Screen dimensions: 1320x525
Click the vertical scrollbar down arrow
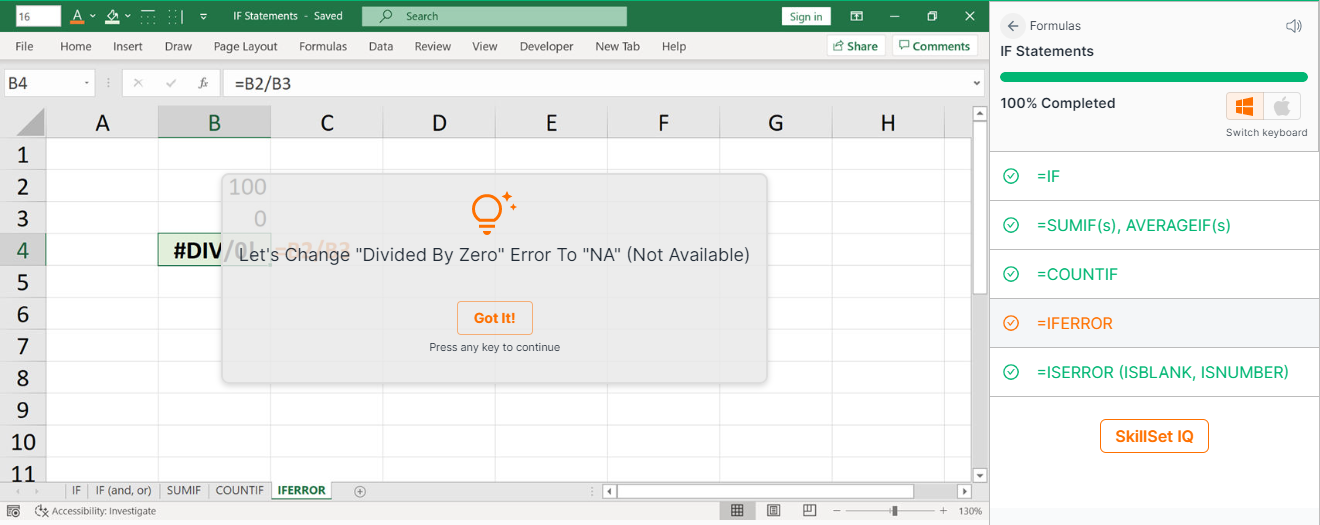point(980,476)
